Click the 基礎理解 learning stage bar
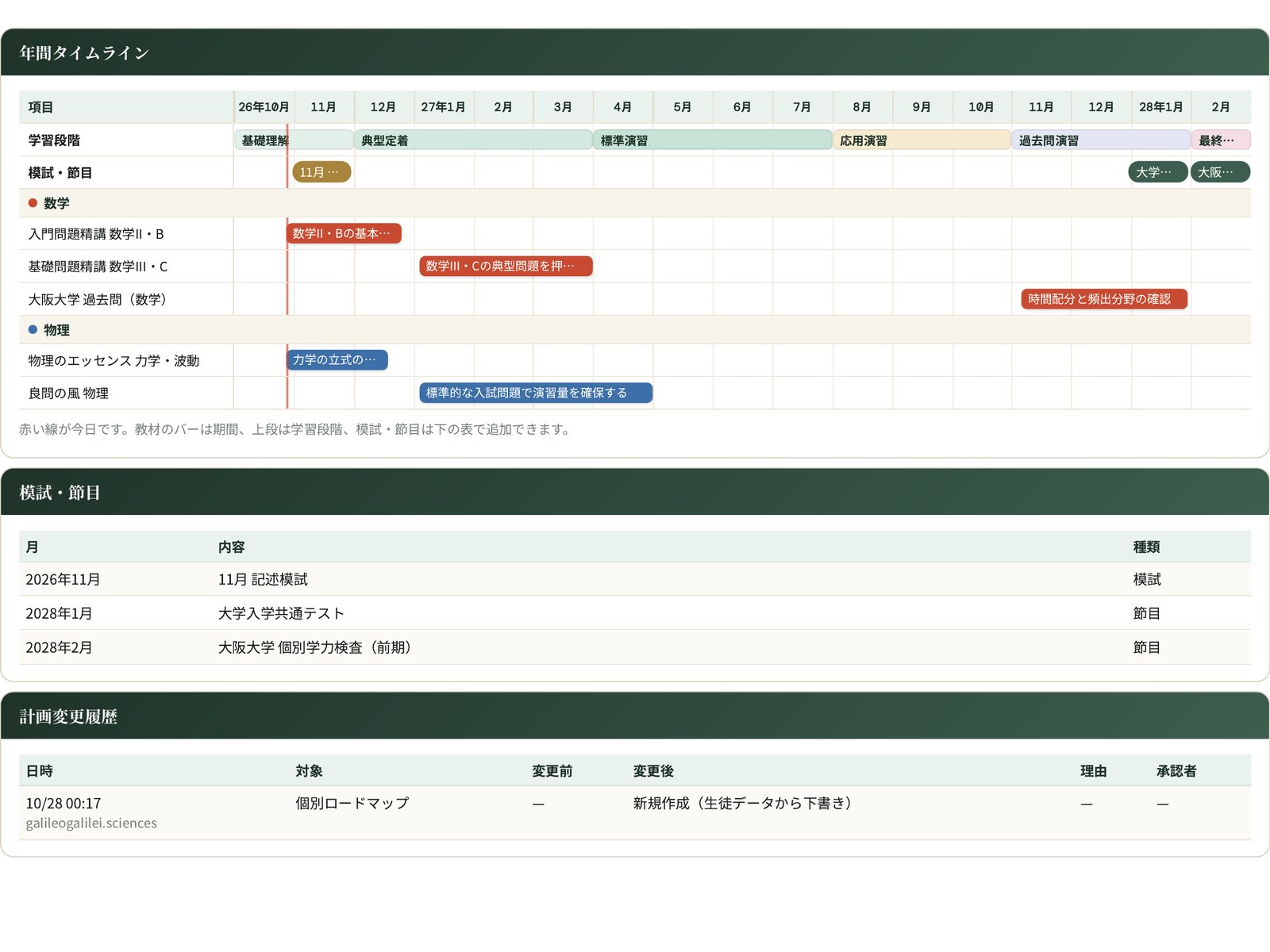Viewport: 1270px width, 952px height. [x=294, y=140]
